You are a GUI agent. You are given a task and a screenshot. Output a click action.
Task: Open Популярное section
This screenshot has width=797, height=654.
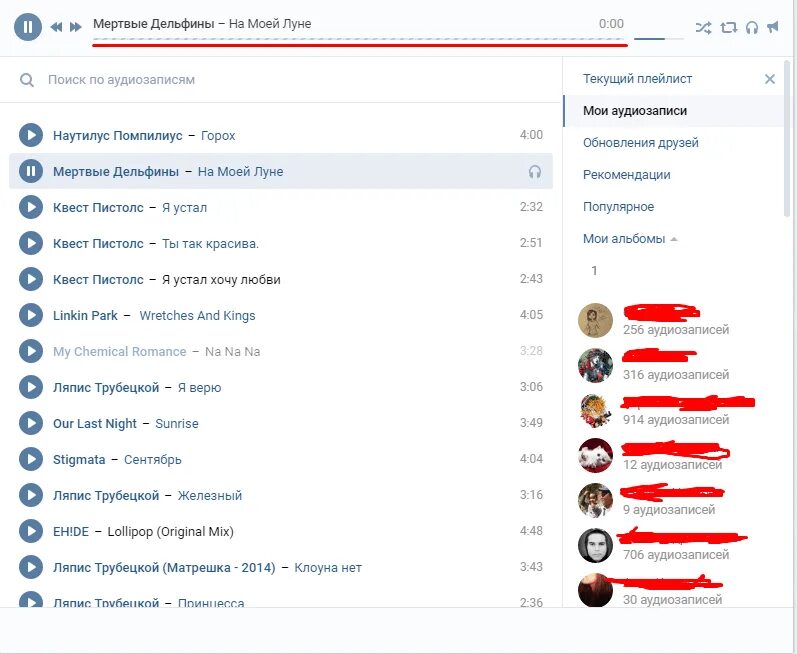coord(618,207)
